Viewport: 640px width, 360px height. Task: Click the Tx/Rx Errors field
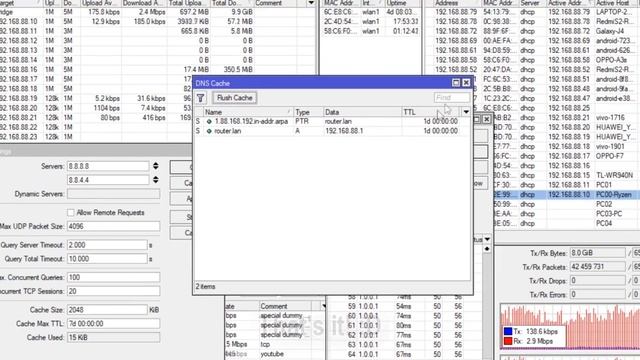[598, 295]
